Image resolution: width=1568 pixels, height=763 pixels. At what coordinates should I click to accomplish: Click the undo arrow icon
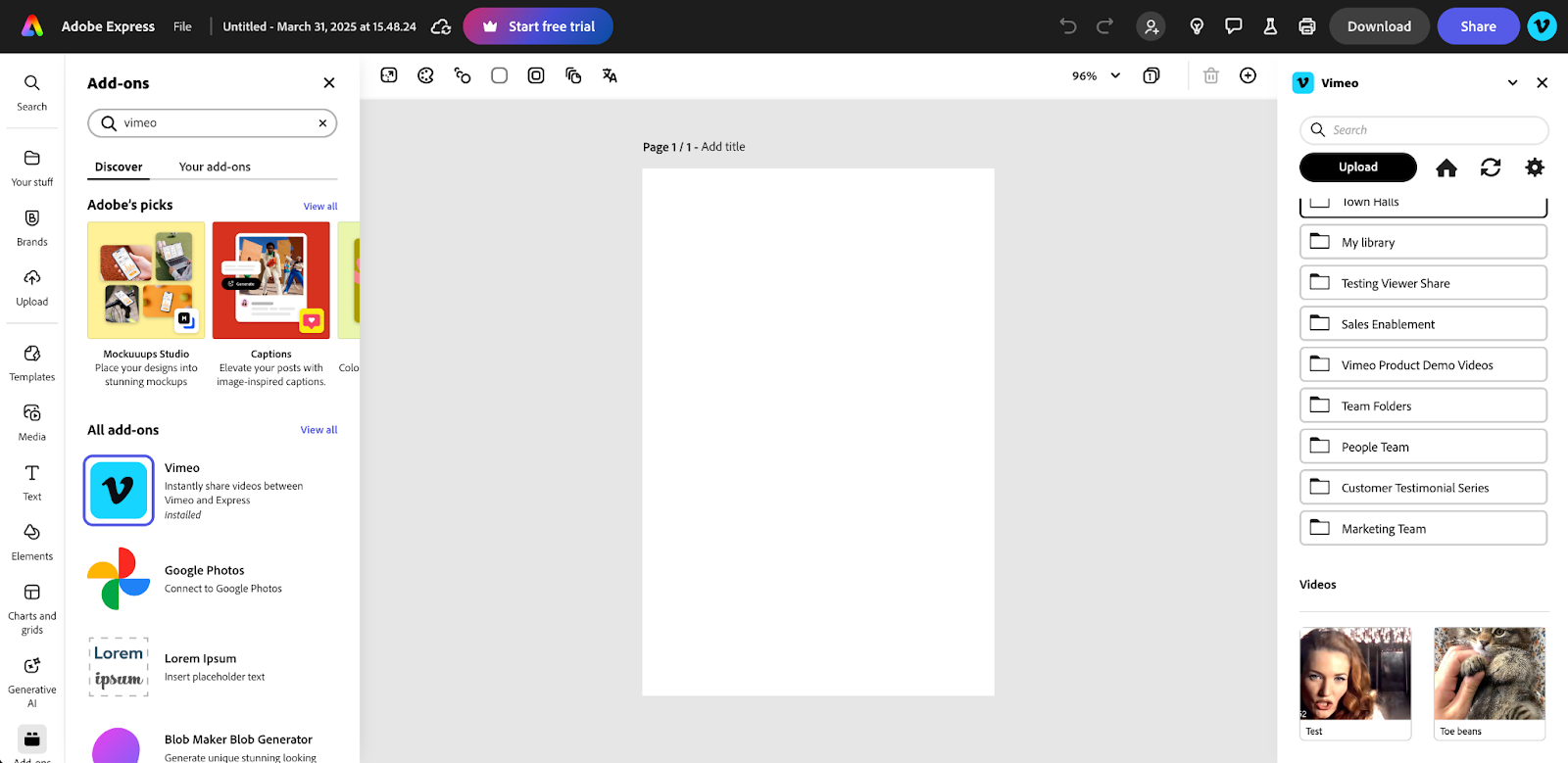(x=1068, y=26)
